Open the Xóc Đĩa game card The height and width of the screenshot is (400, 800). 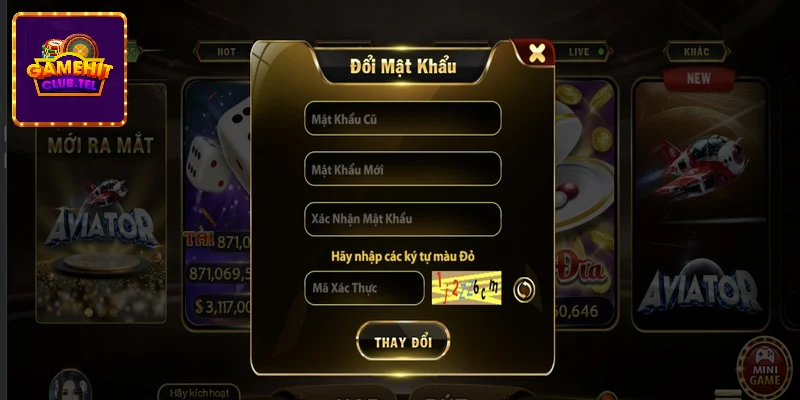pyautogui.click(x=586, y=204)
